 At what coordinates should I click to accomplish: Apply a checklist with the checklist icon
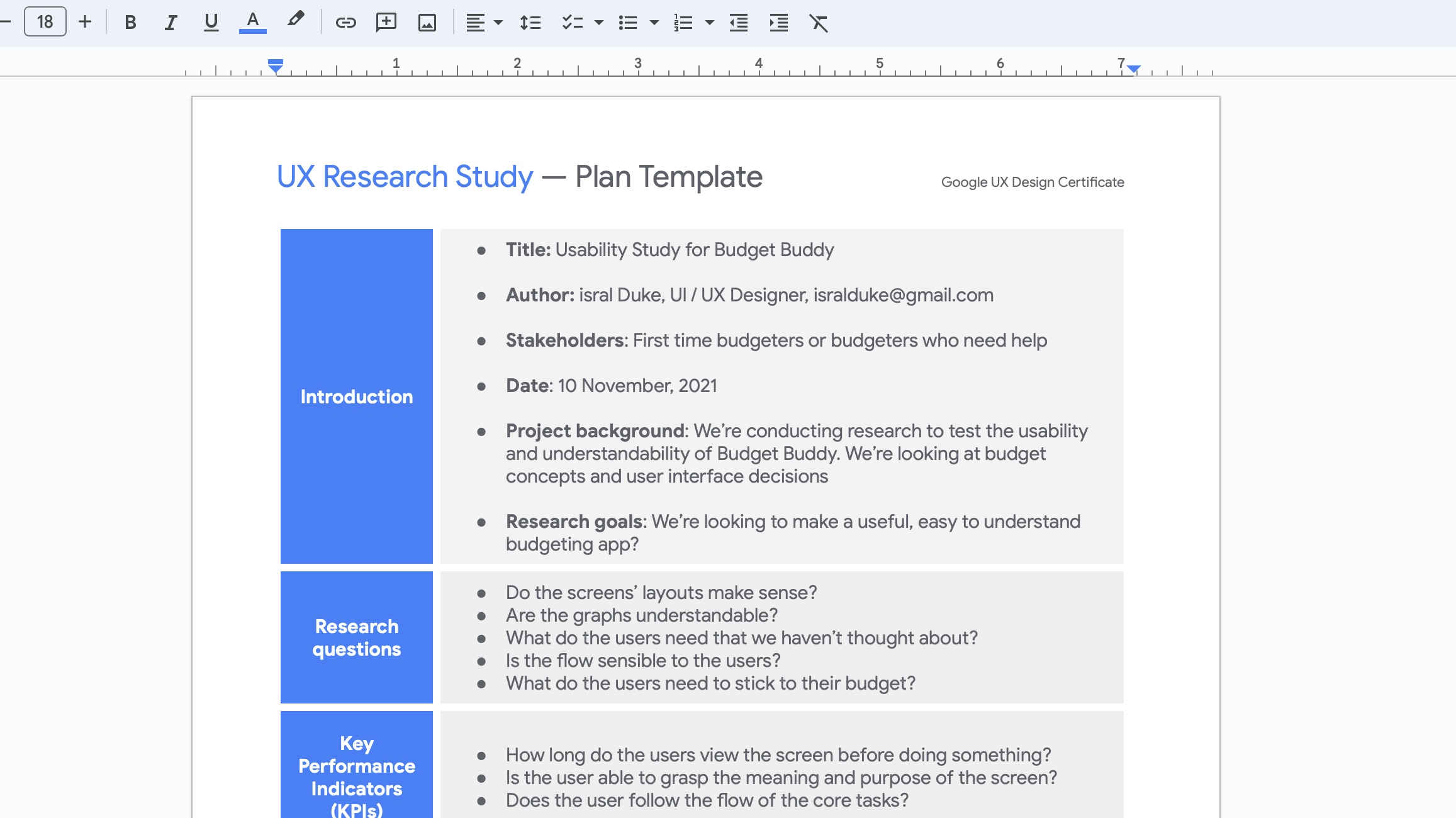(572, 23)
